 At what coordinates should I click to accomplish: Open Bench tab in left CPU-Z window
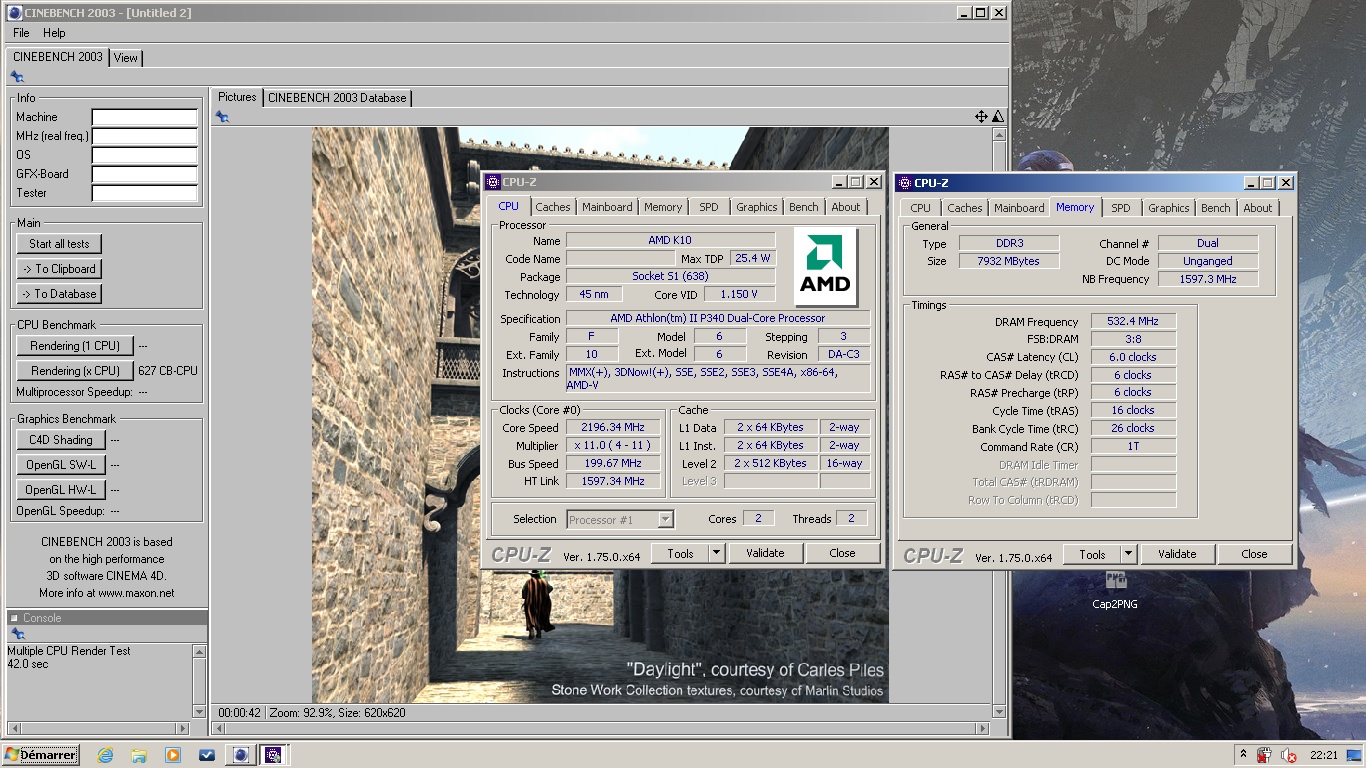coord(804,207)
